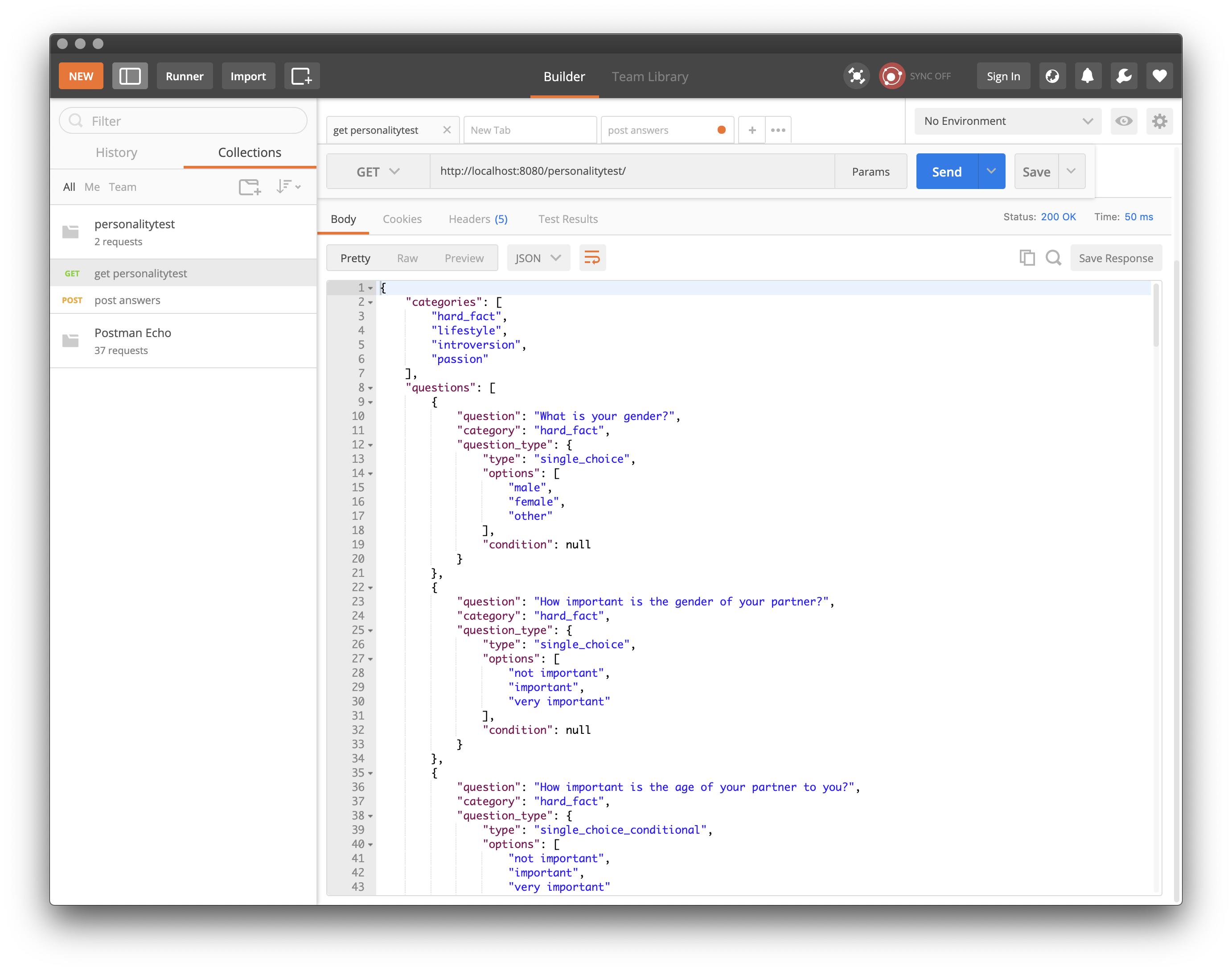Create a new collection folder icon
1232x971 pixels.
coord(250,187)
